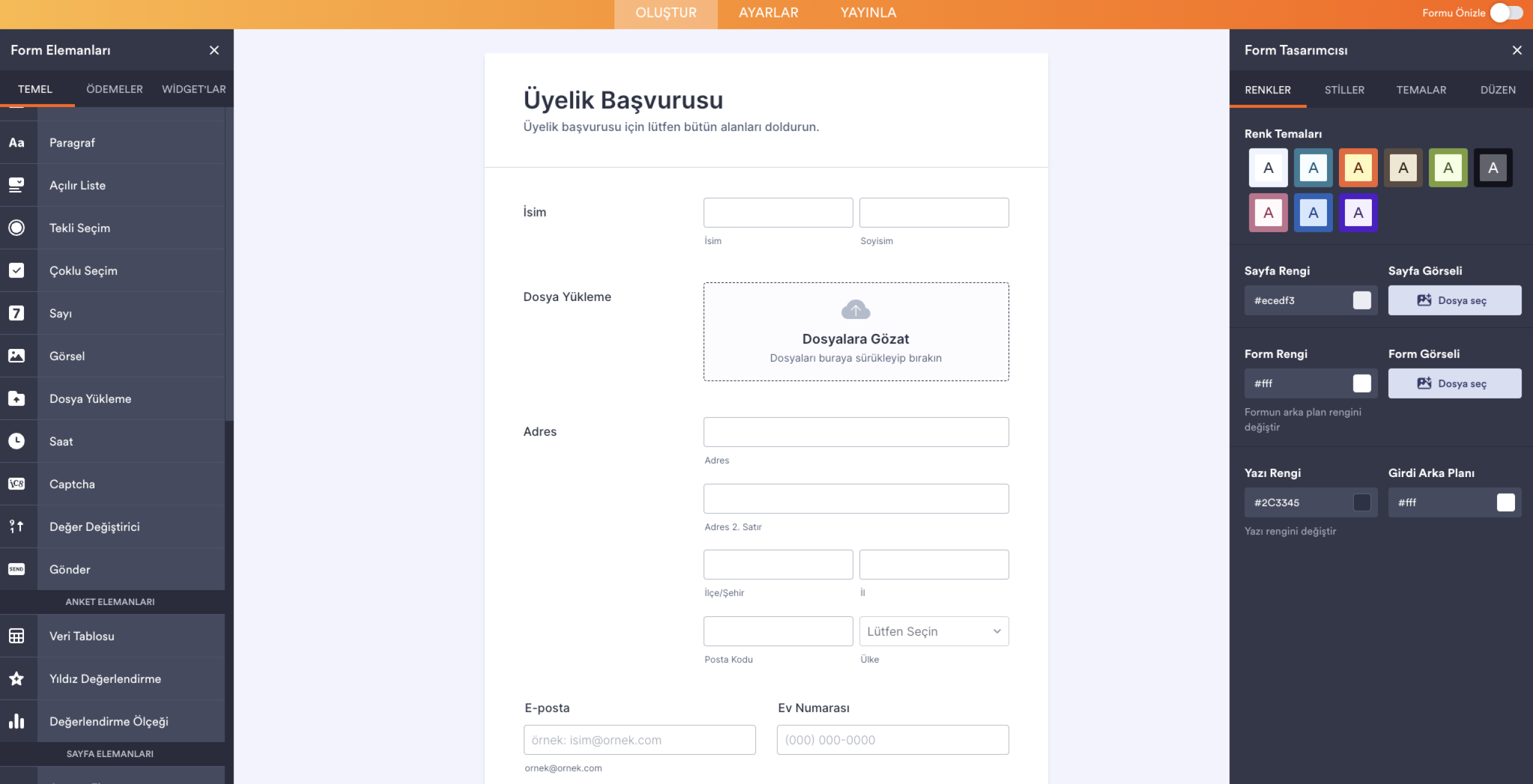Switch to the WİDGET'LAR tab
This screenshot has height=784, width=1533.
point(193,89)
